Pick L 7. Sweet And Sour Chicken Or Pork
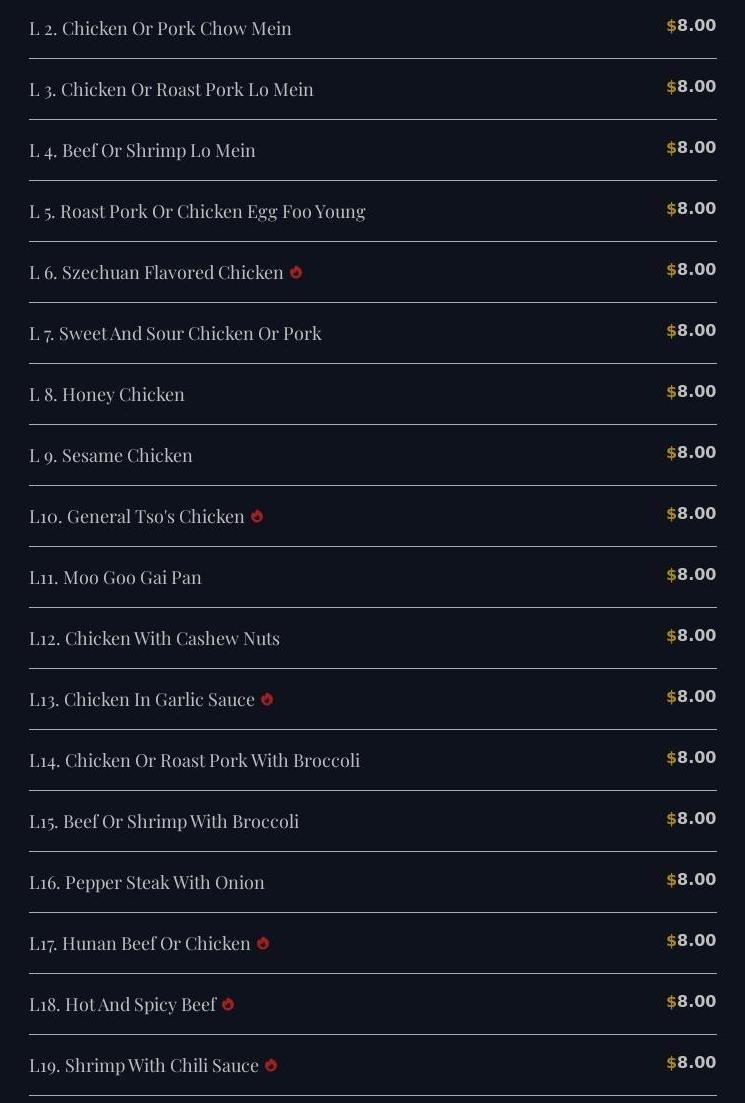 click(x=175, y=334)
